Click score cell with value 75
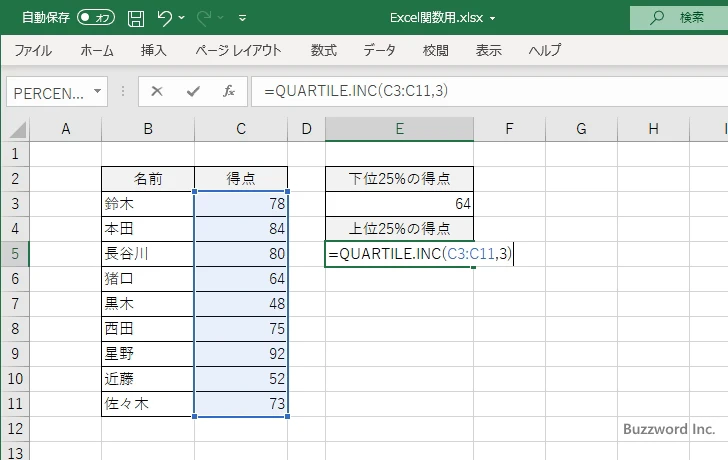Screen dimensions: 728x460 (x=240, y=329)
